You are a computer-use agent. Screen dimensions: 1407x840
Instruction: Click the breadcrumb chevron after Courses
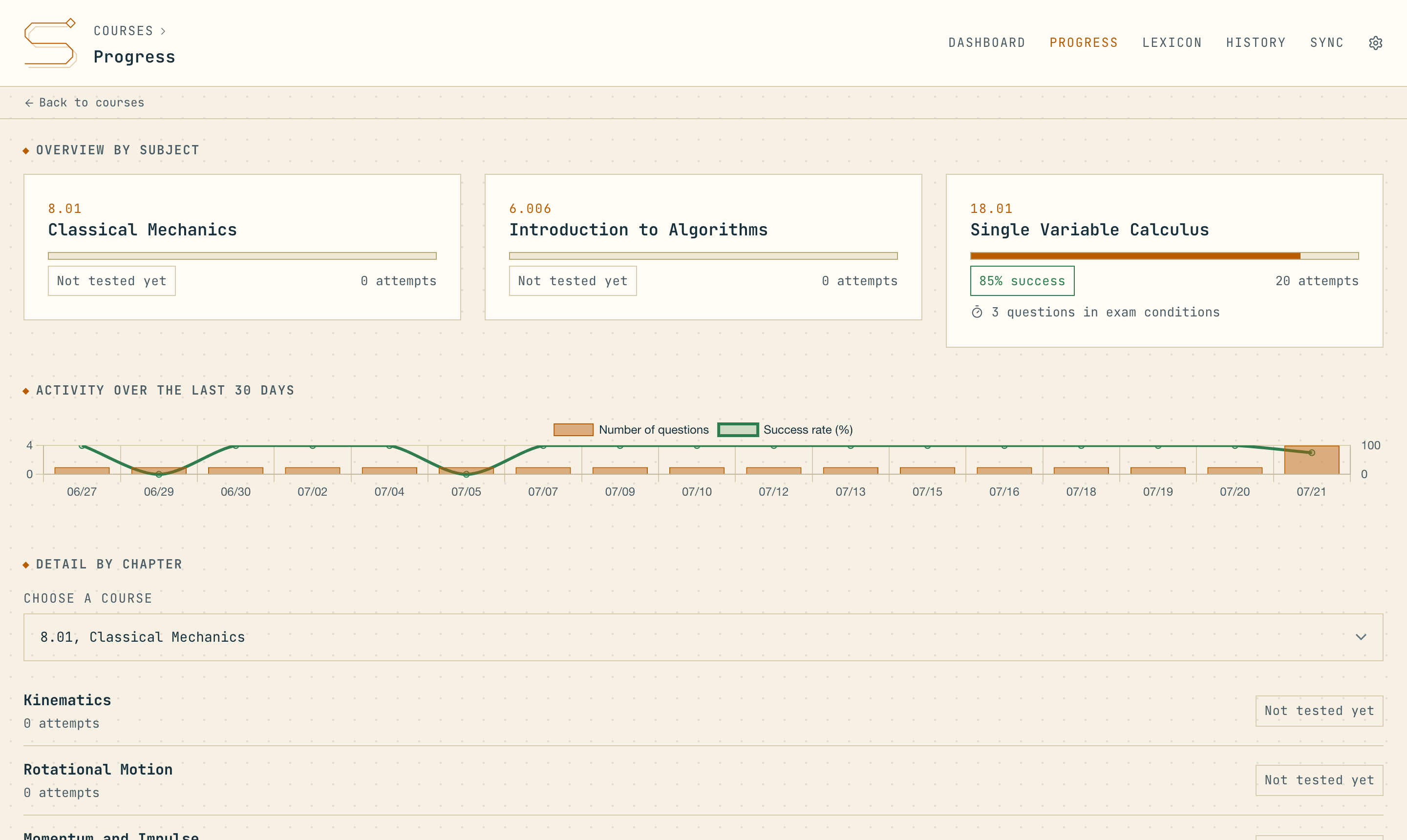163,31
